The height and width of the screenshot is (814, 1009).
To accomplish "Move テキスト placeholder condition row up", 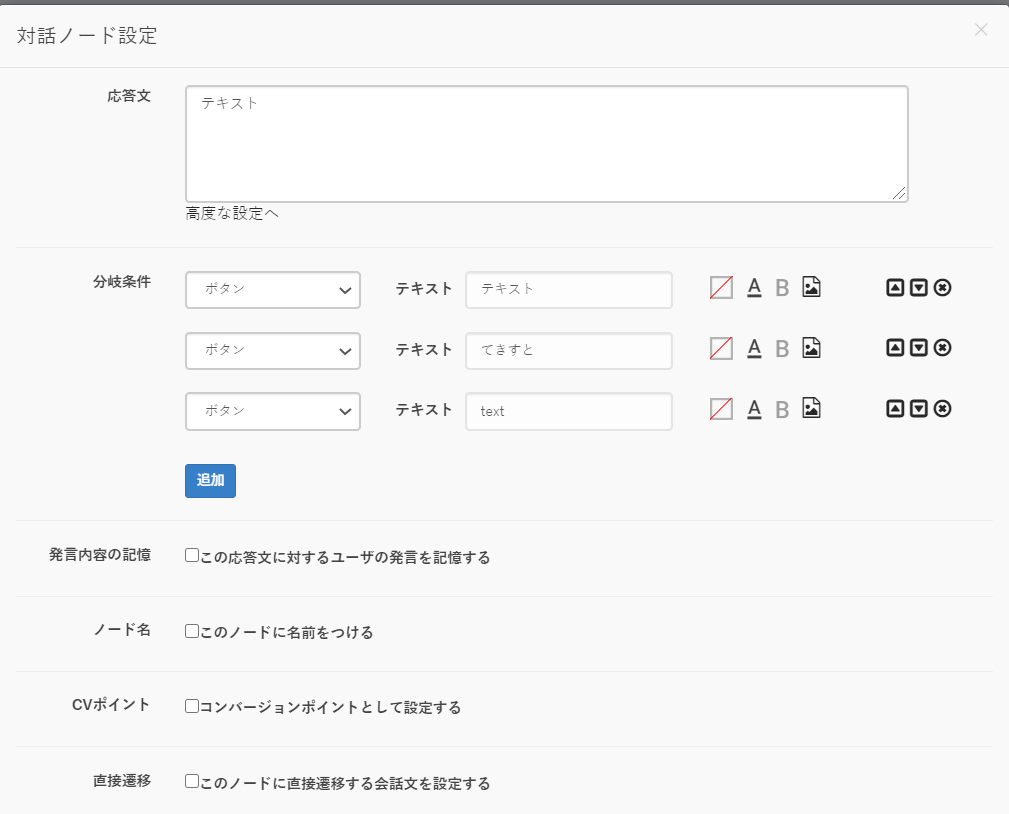I will [x=895, y=288].
